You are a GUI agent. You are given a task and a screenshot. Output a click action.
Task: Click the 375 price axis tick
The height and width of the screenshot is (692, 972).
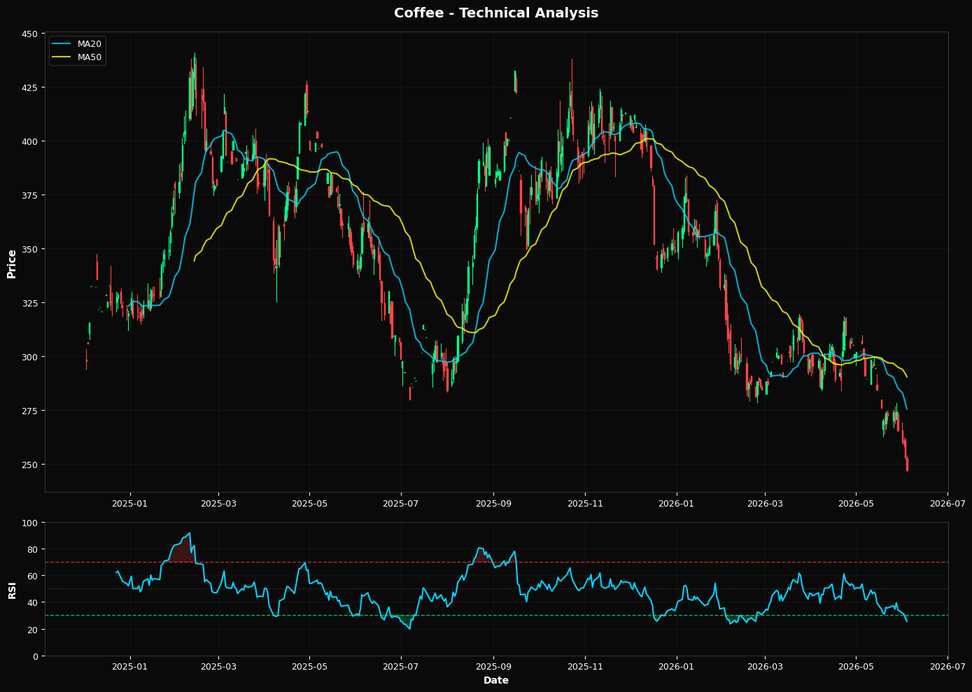click(30, 195)
